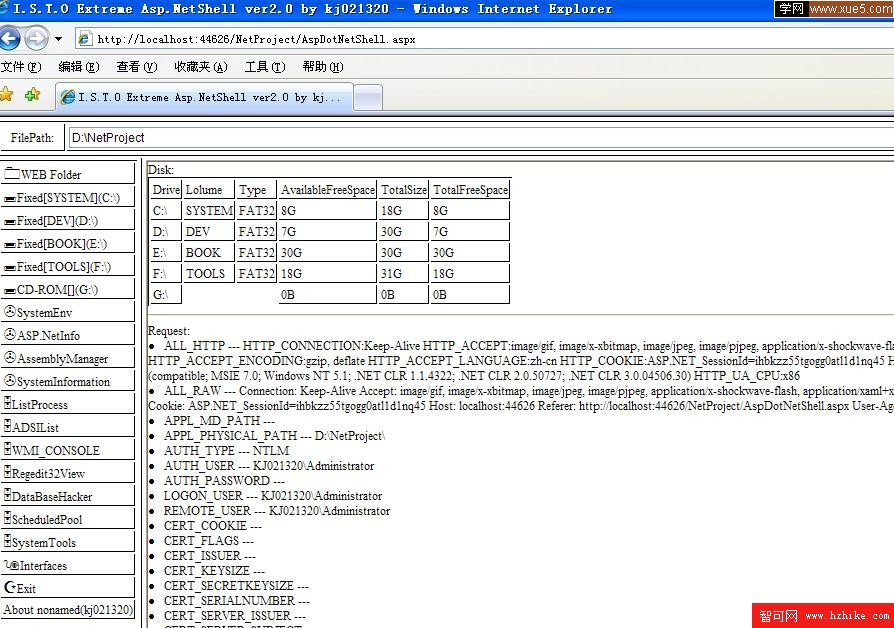The width and height of the screenshot is (894, 628).
Task: Click the icon beside Exit
Action: [10, 587]
